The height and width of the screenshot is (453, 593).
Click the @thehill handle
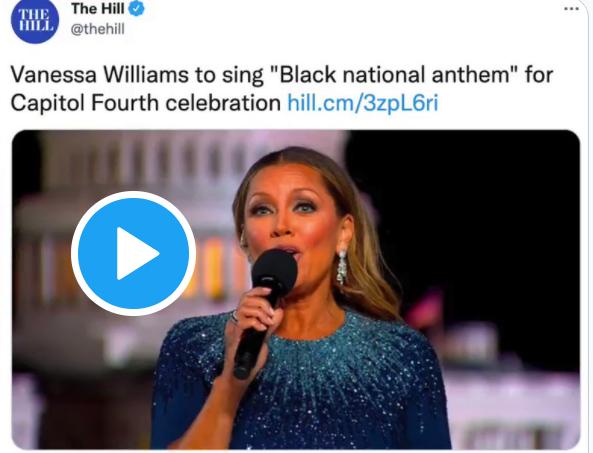pyautogui.click(x=98, y=29)
